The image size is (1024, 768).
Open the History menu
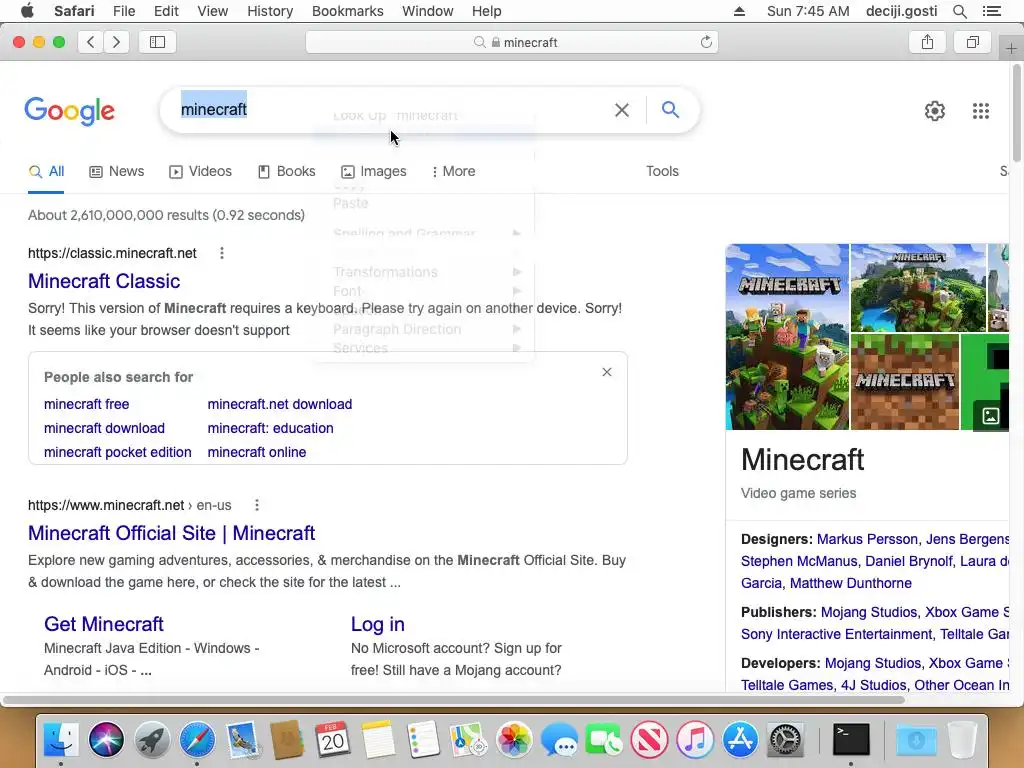[x=270, y=11]
